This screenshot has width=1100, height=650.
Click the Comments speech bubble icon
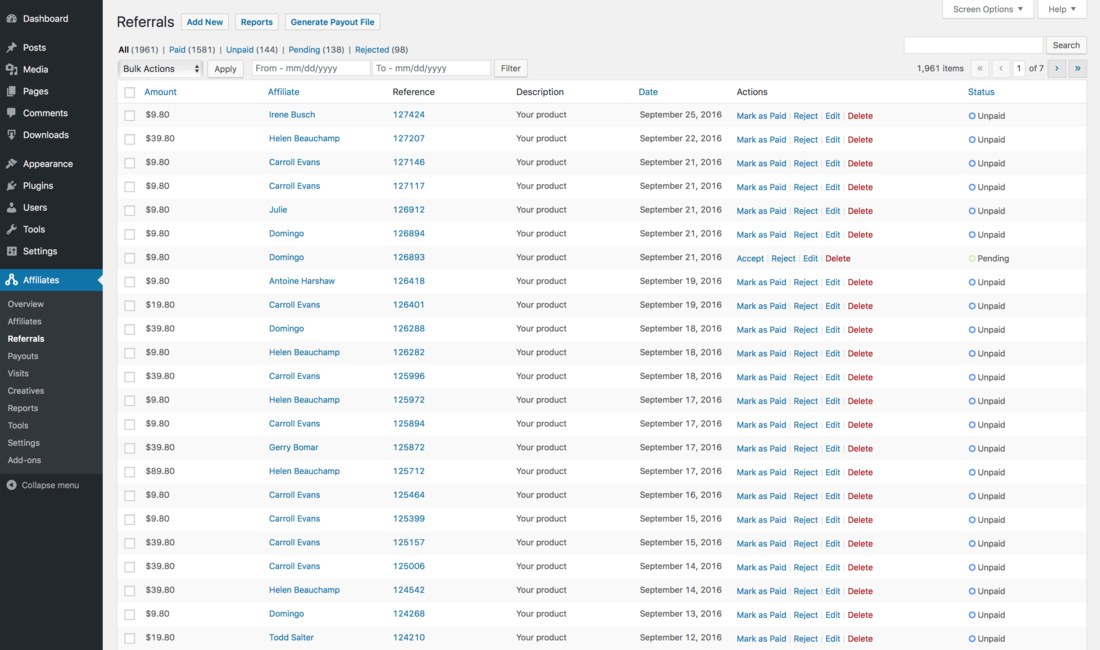coord(12,113)
